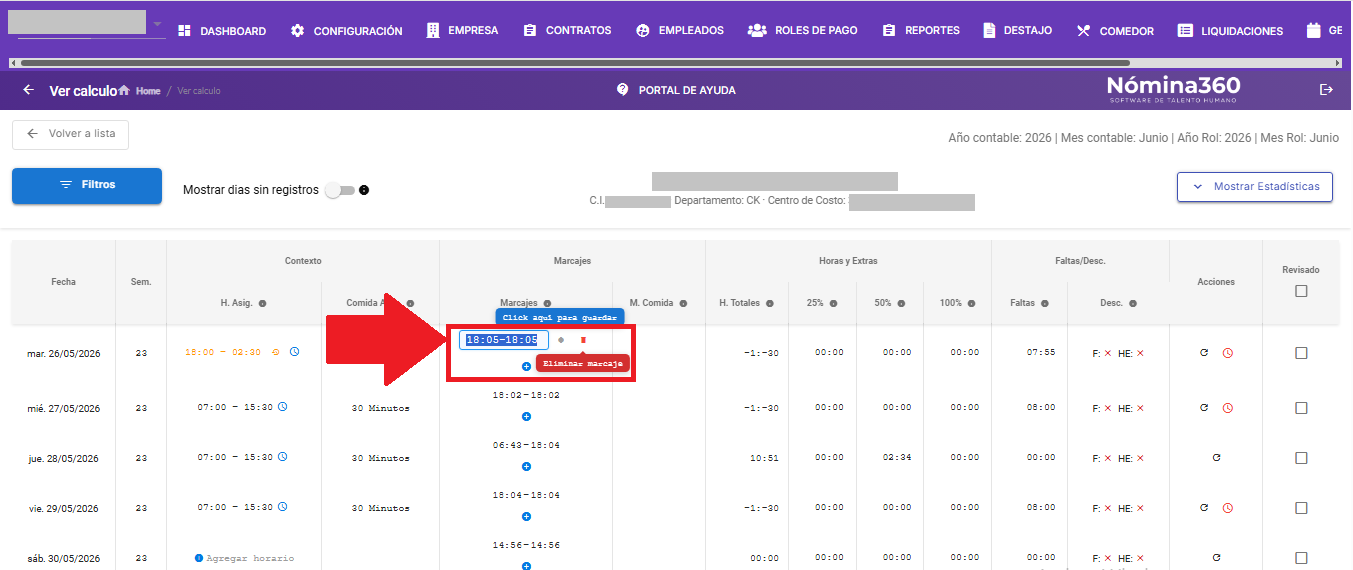
Task: Click the recalculate icon for jue. 28/05/2026 row
Action: pyautogui.click(x=1216, y=457)
